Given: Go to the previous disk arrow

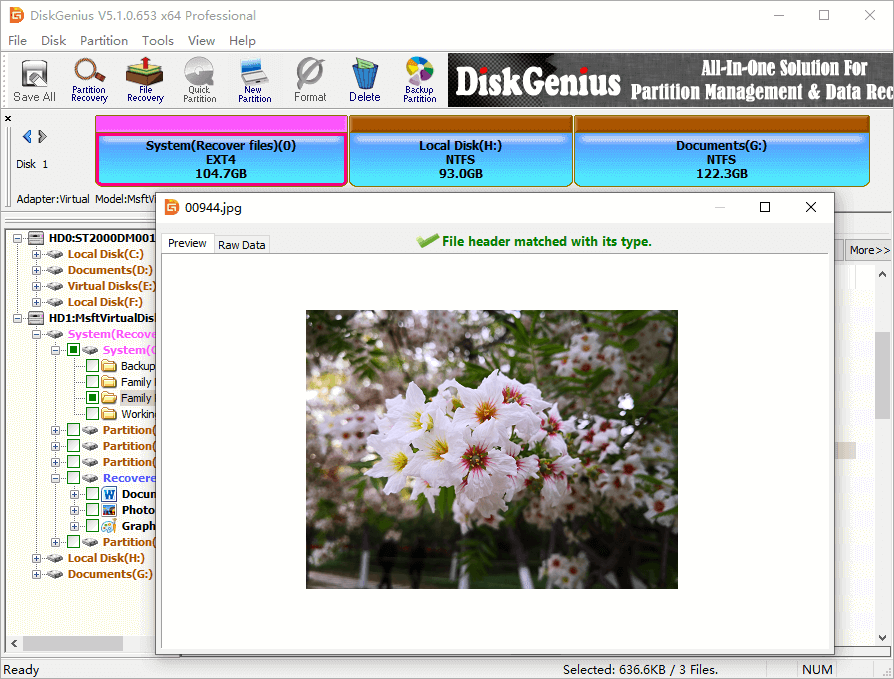Looking at the screenshot, I should (x=27, y=137).
